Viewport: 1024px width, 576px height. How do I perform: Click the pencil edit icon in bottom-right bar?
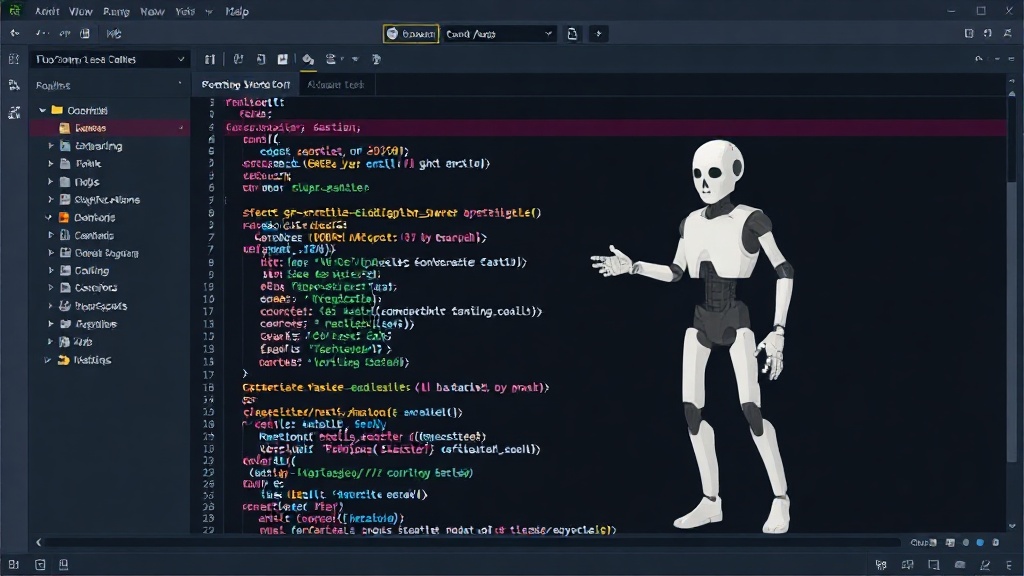tap(985, 564)
